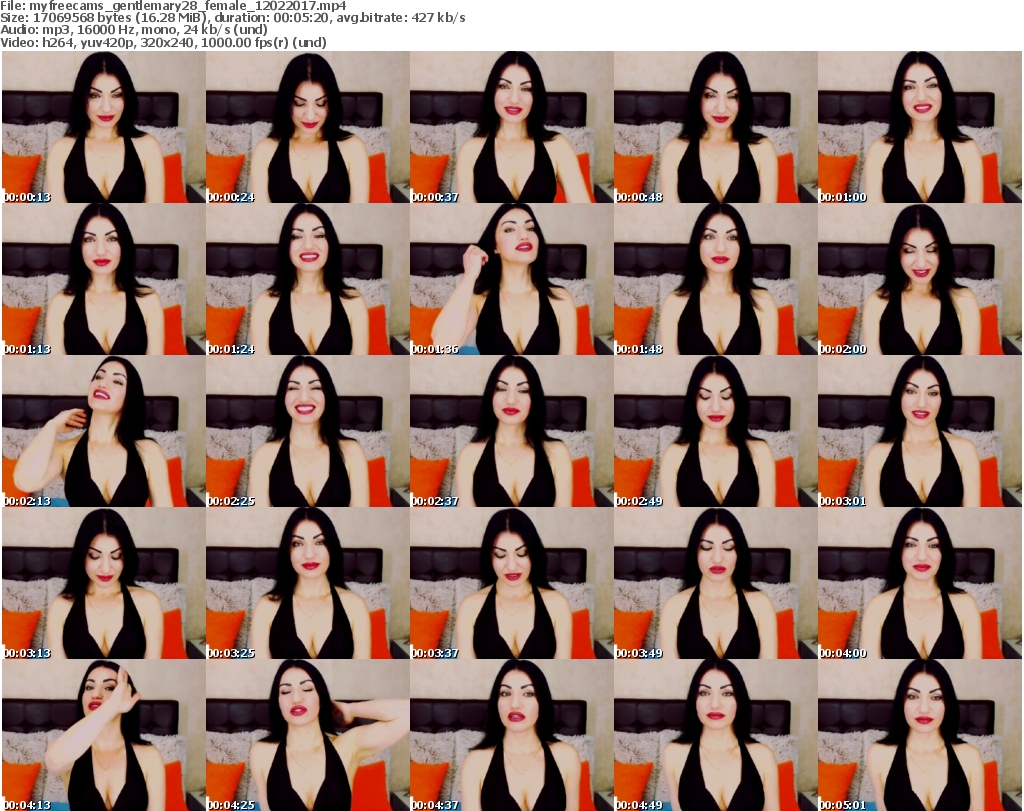Image resolution: width=1024 pixels, height=811 pixels.
Task: Click the Video line reading h264, yuv420p
Action: point(163,42)
